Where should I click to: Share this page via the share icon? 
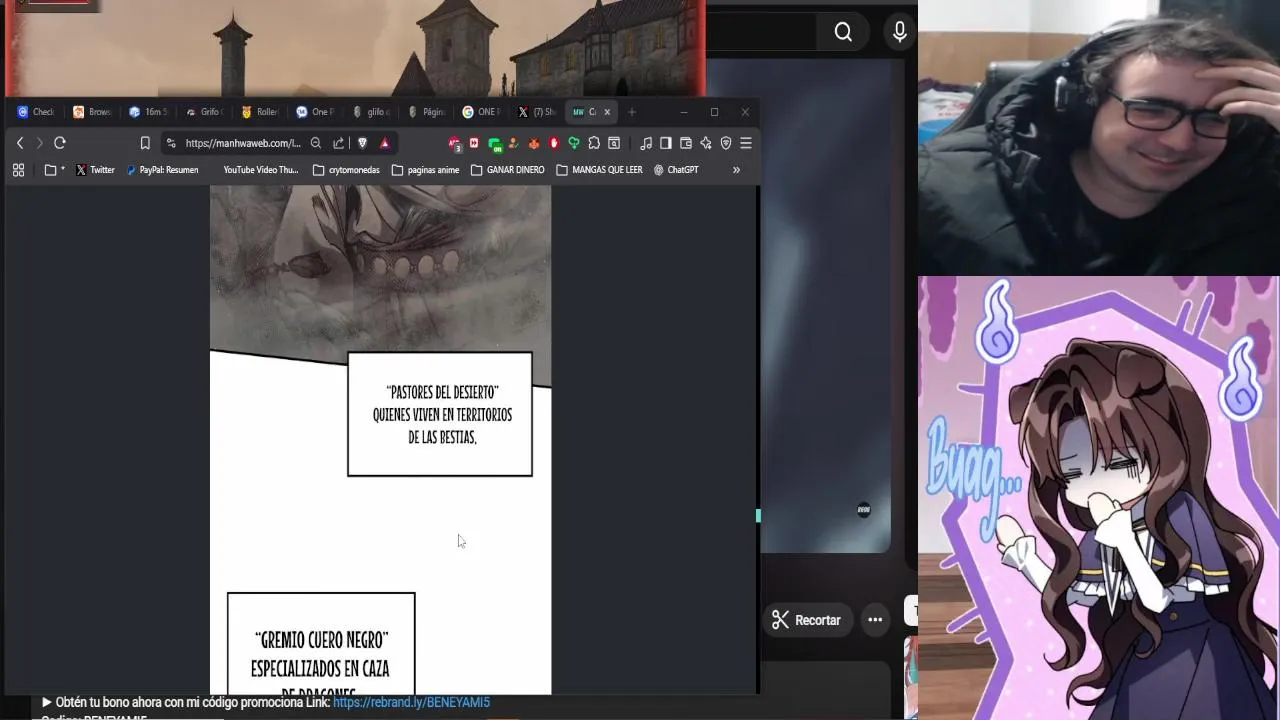(339, 143)
